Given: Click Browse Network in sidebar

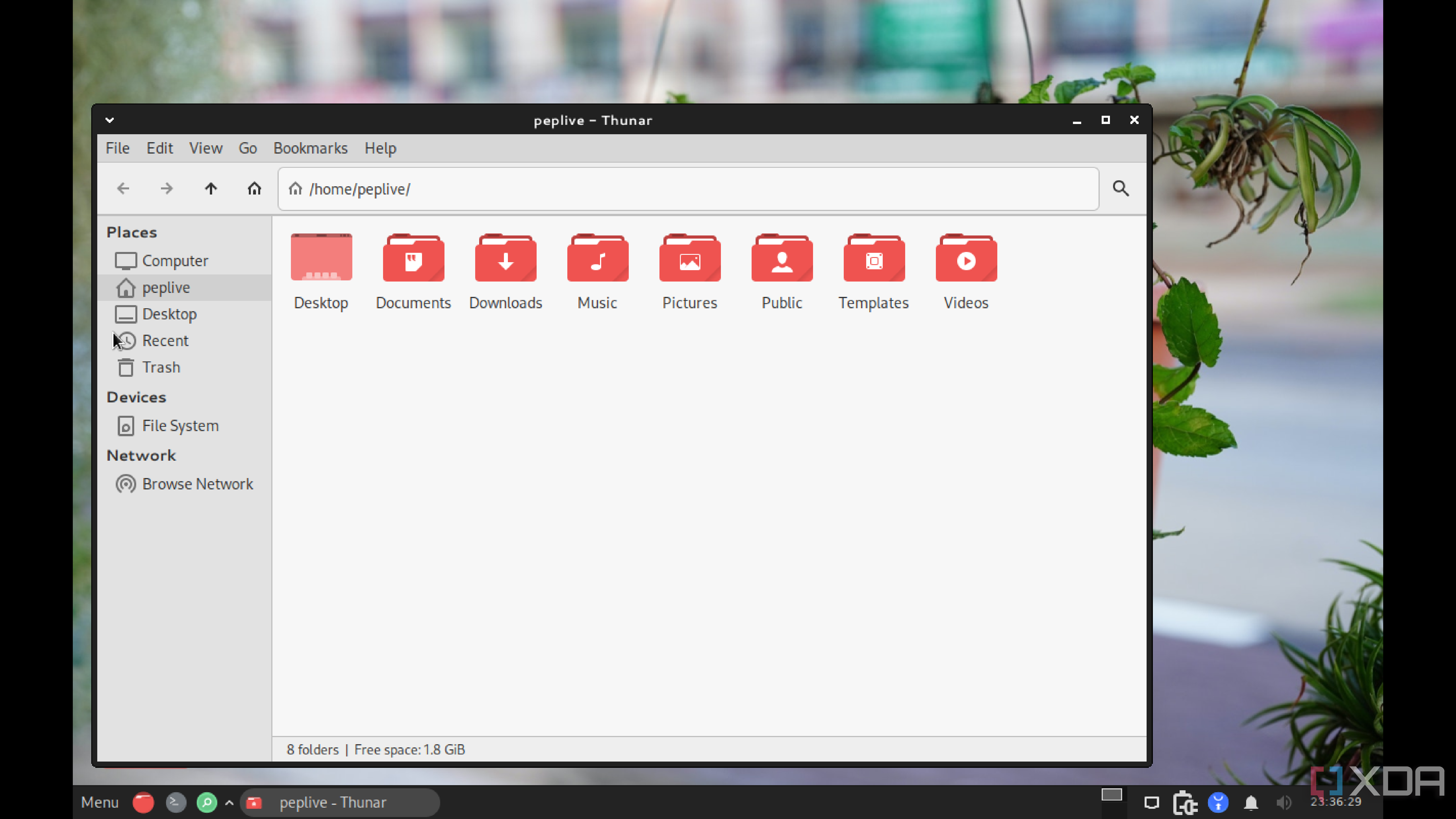Looking at the screenshot, I should (x=184, y=484).
